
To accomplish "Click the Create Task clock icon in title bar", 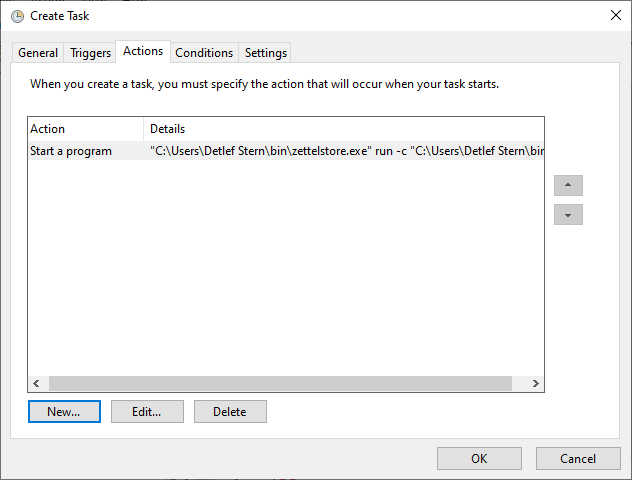I will pyautogui.click(x=17, y=15).
